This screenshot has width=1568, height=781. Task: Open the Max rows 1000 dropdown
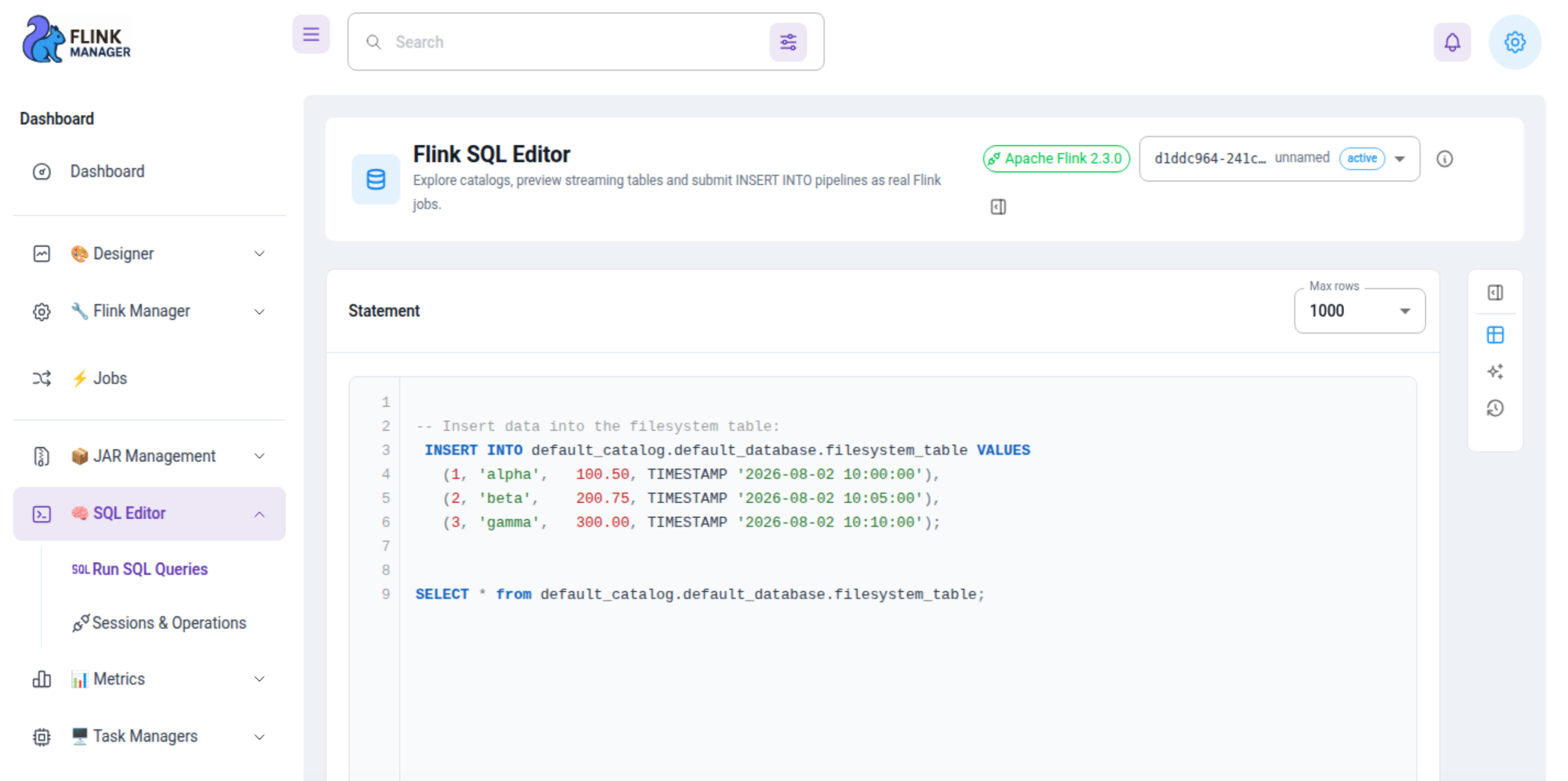pyautogui.click(x=1359, y=310)
